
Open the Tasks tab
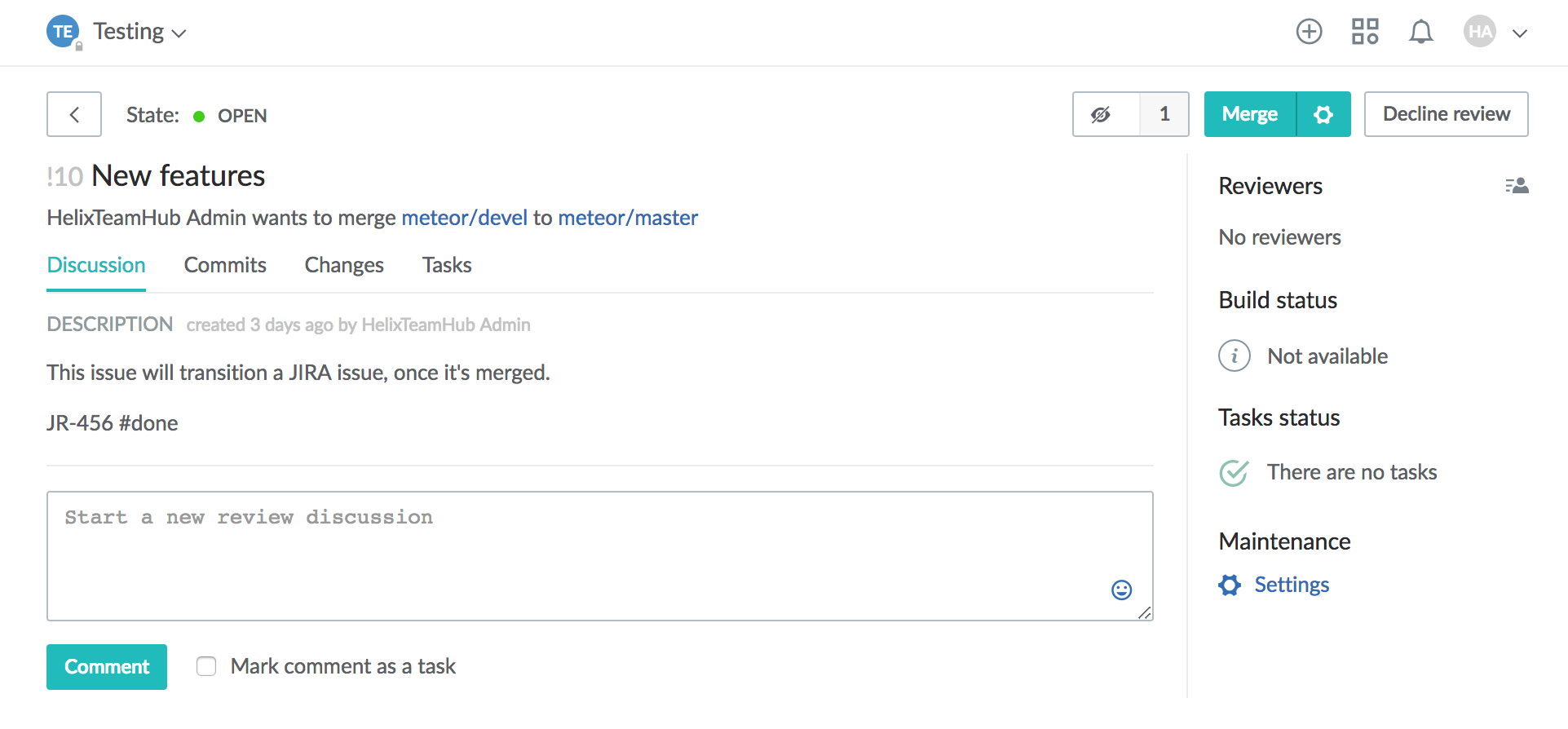[x=446, y=265]
